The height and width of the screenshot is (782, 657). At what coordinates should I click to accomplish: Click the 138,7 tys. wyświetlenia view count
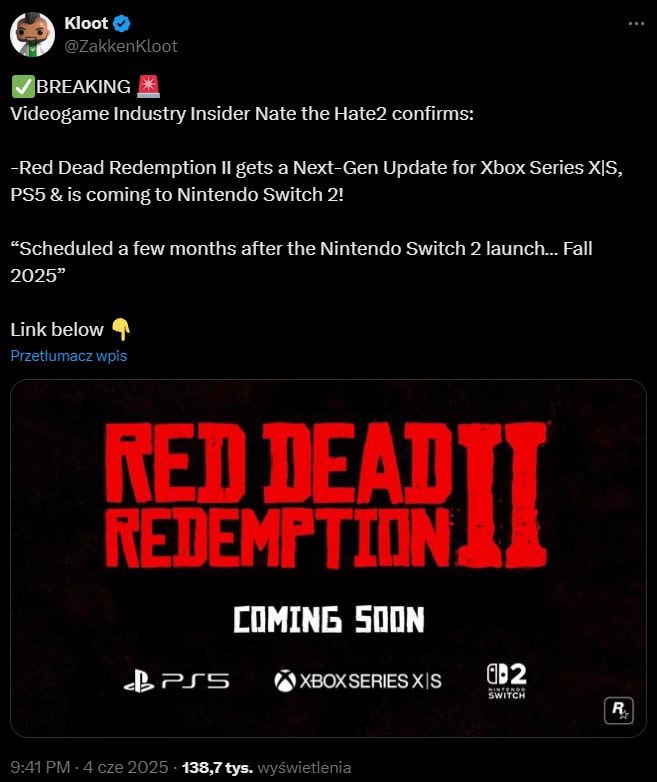tap(266, 767)
